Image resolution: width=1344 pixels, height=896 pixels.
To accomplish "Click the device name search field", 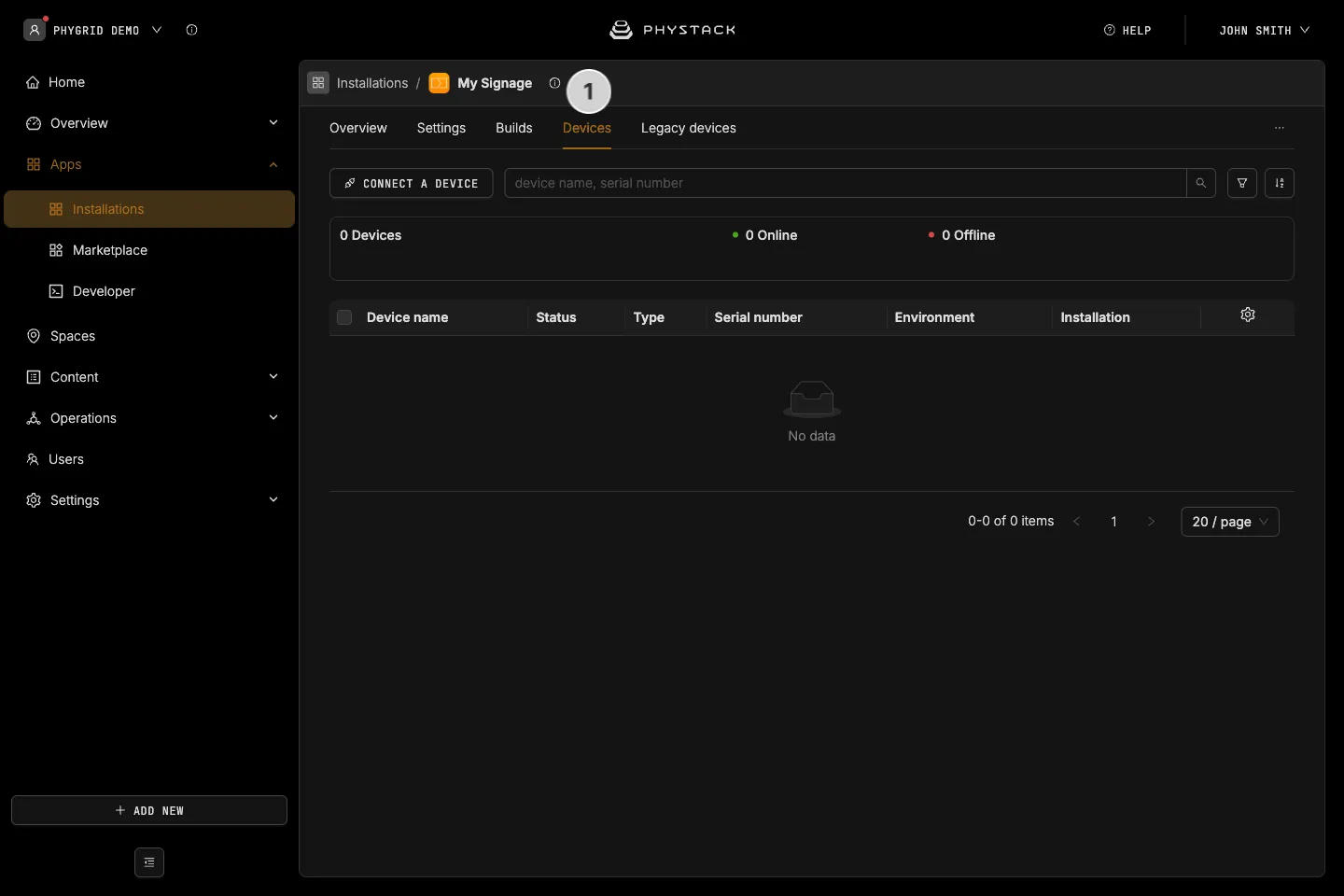I will [x=846, y=183].
